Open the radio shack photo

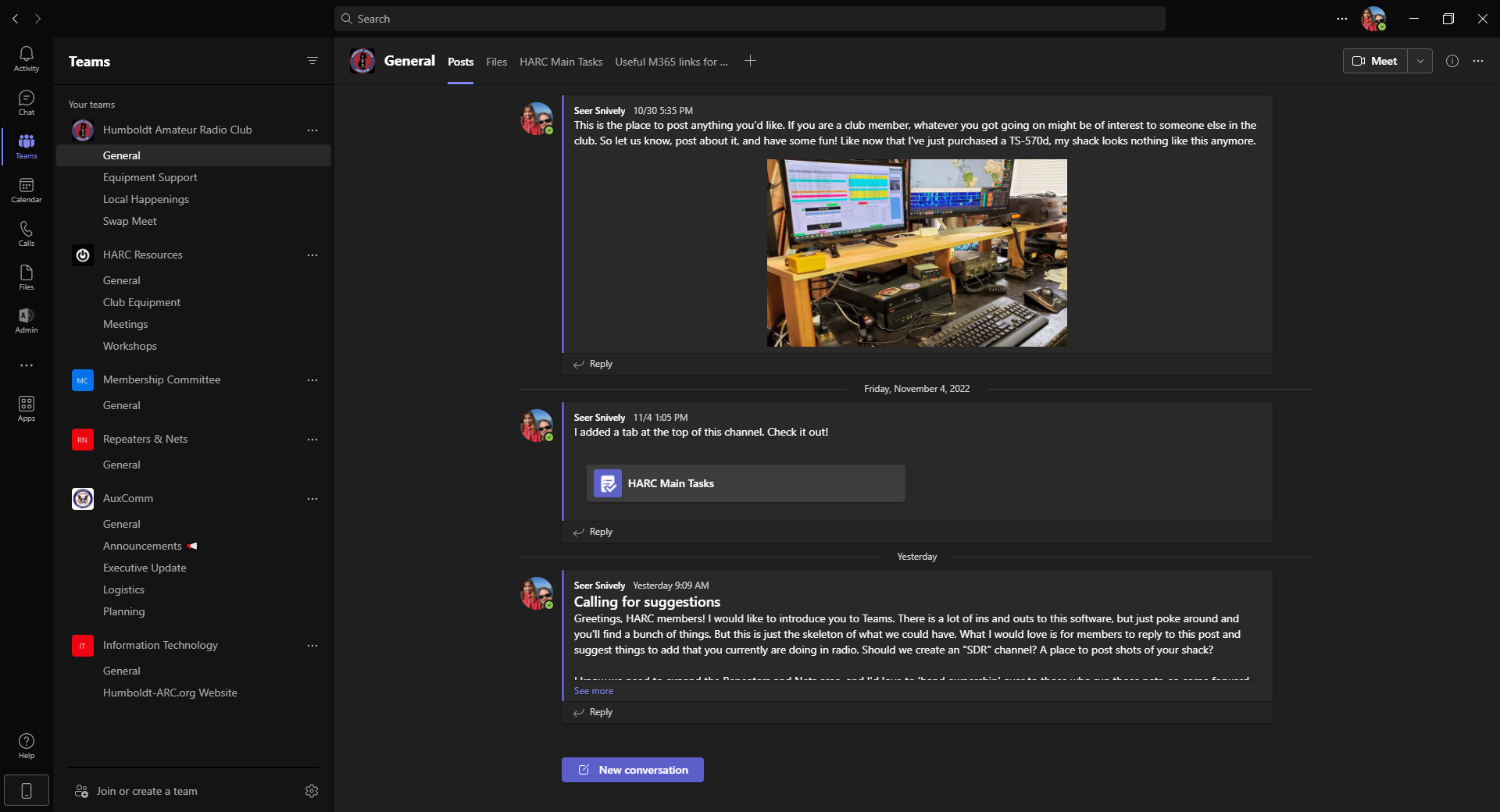(x=917, y=253)
